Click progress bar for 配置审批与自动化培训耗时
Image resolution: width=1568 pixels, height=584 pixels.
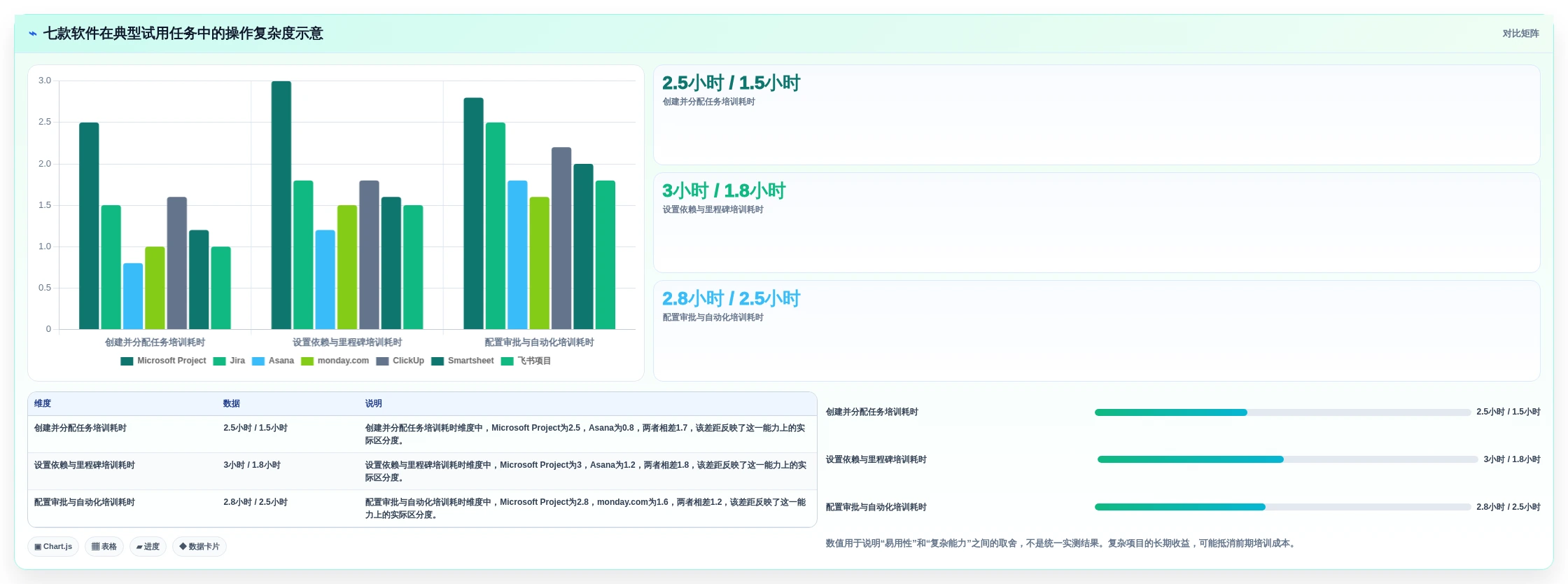pyautogui.click(x=1282, y=507)
